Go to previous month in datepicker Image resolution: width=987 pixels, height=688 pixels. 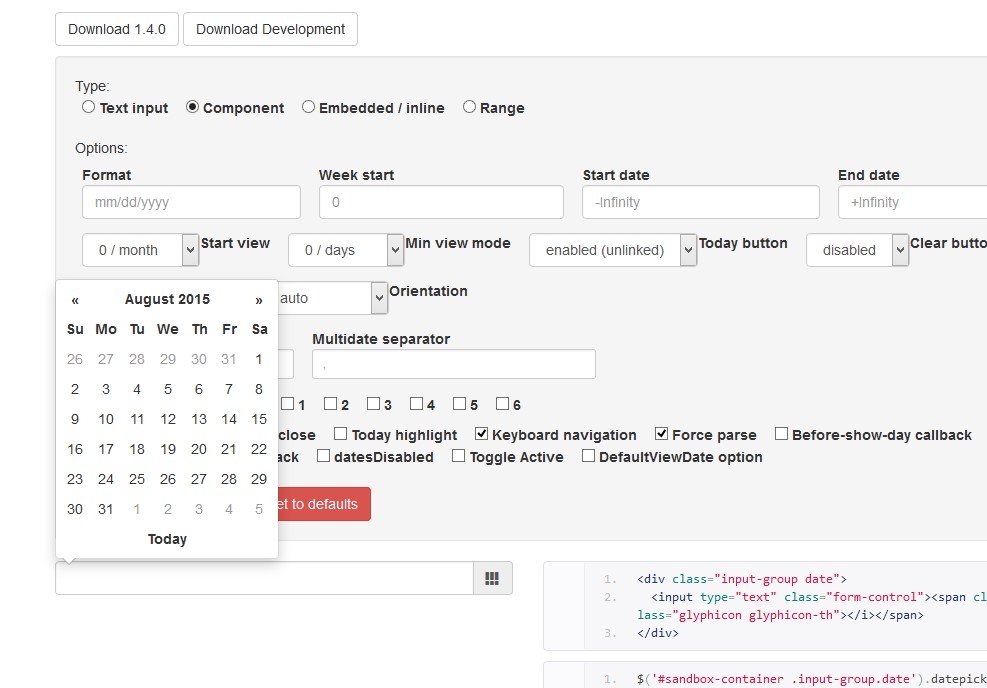pyautogui.click(x=75, y=299)
